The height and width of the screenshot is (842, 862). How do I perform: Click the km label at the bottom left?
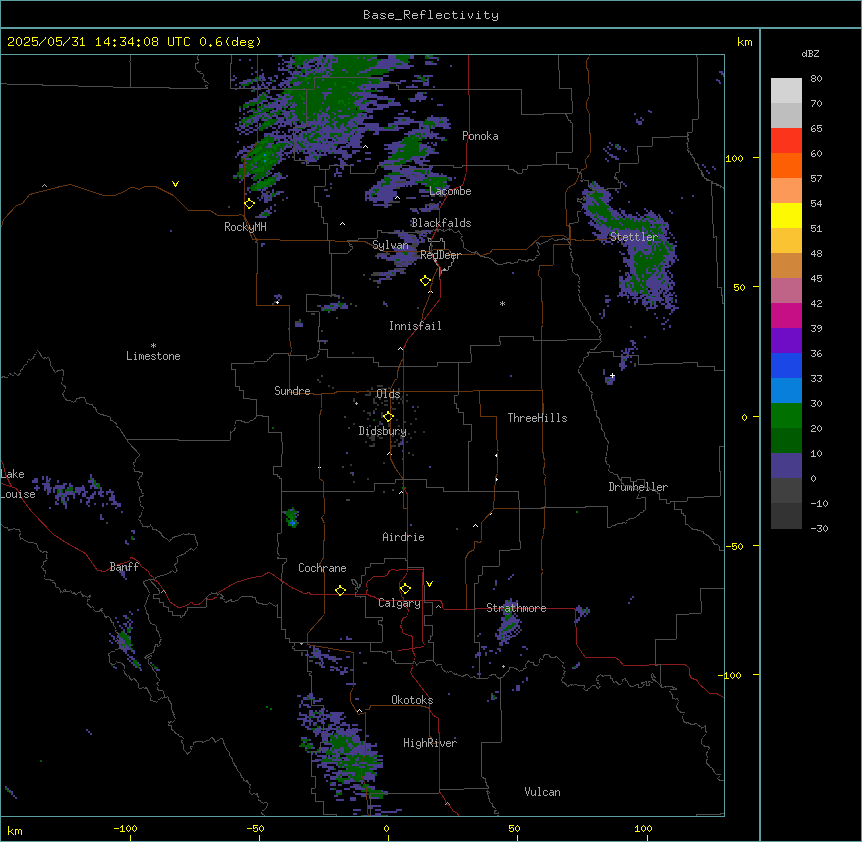tap(15, 830)
